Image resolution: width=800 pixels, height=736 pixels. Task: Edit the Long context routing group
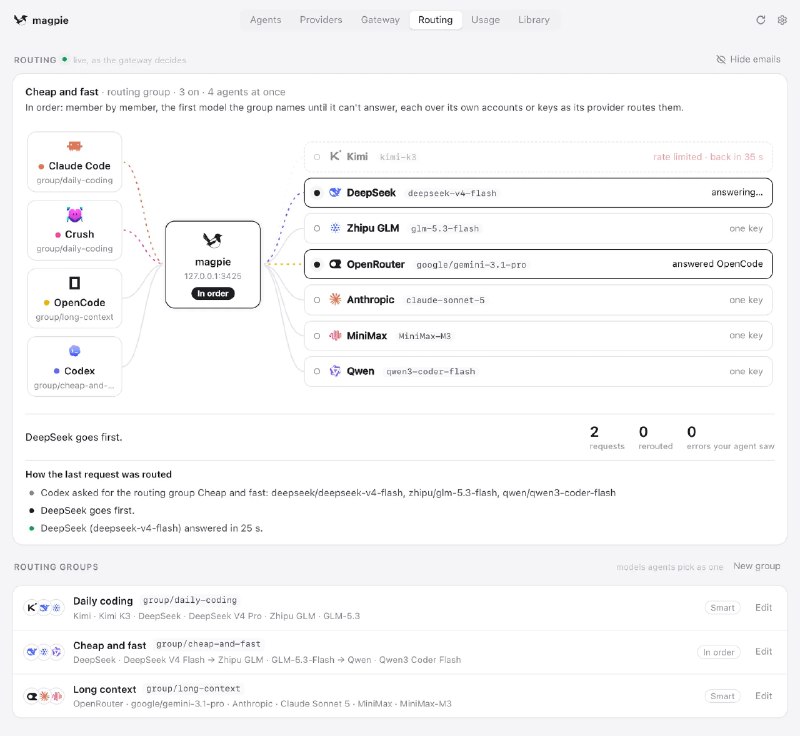pos(763,696)
